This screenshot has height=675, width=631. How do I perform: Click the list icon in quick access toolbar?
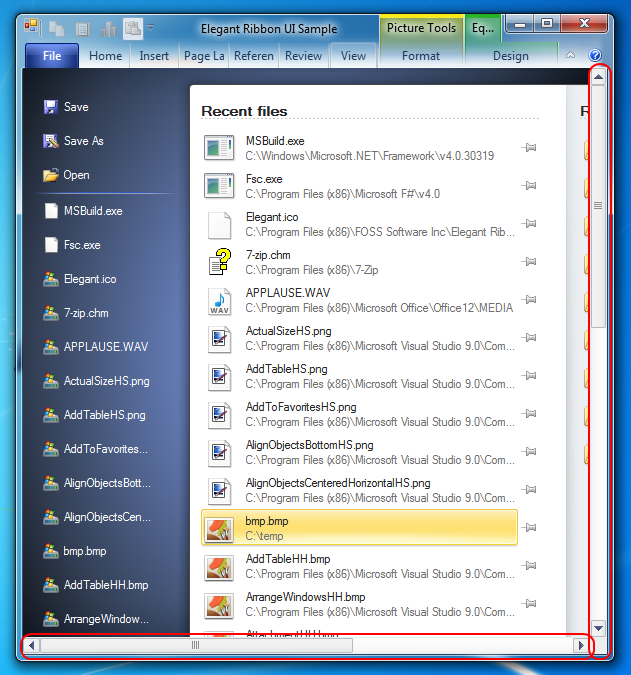coord(83,29)
